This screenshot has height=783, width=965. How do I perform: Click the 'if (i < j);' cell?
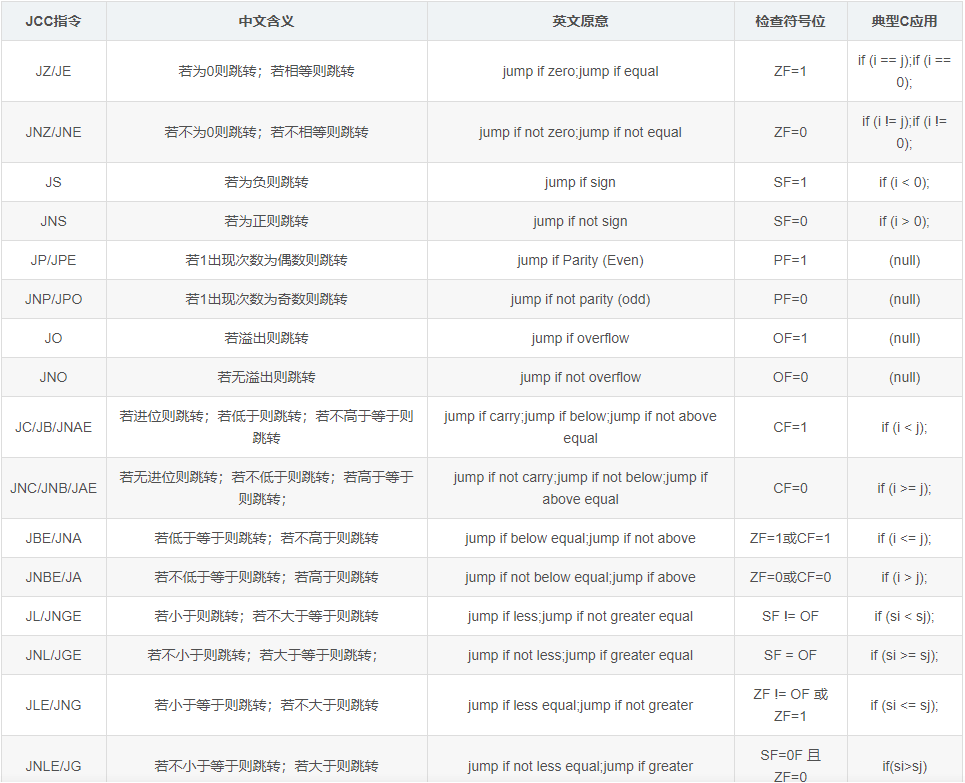click(x=904, y=427)
